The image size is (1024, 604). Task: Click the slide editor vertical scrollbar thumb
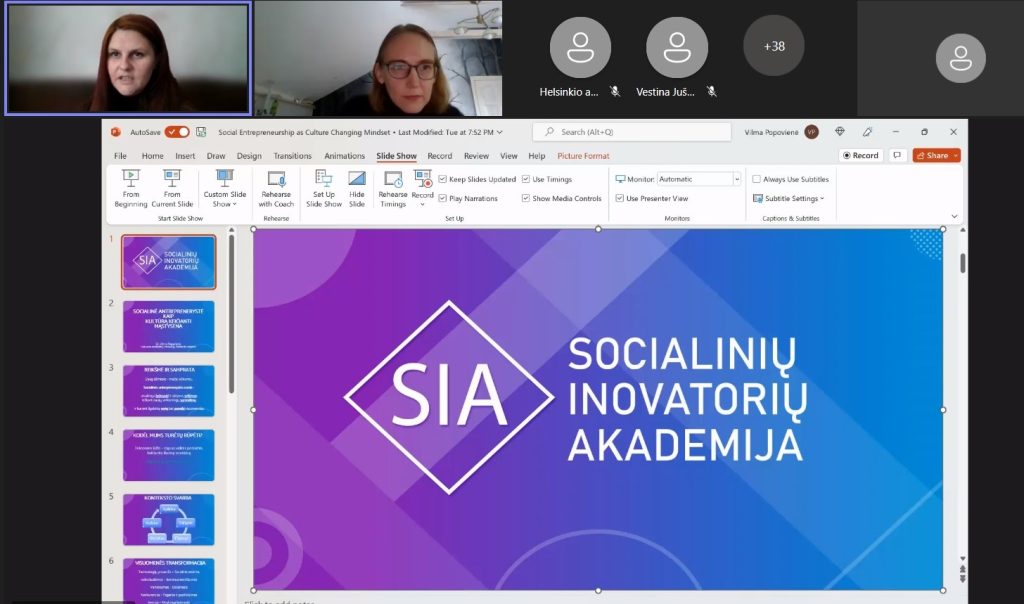(963, 263)
